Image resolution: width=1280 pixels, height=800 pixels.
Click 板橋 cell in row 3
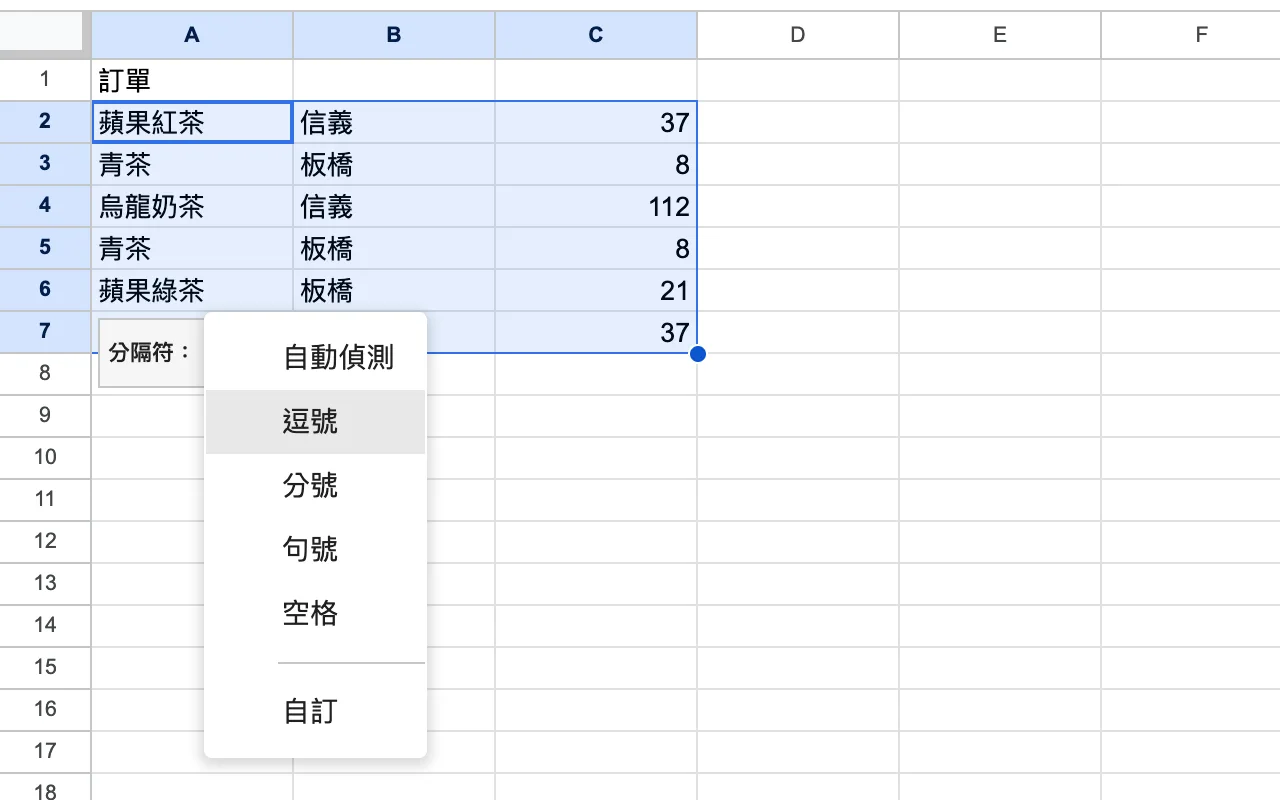pos(394,164)
